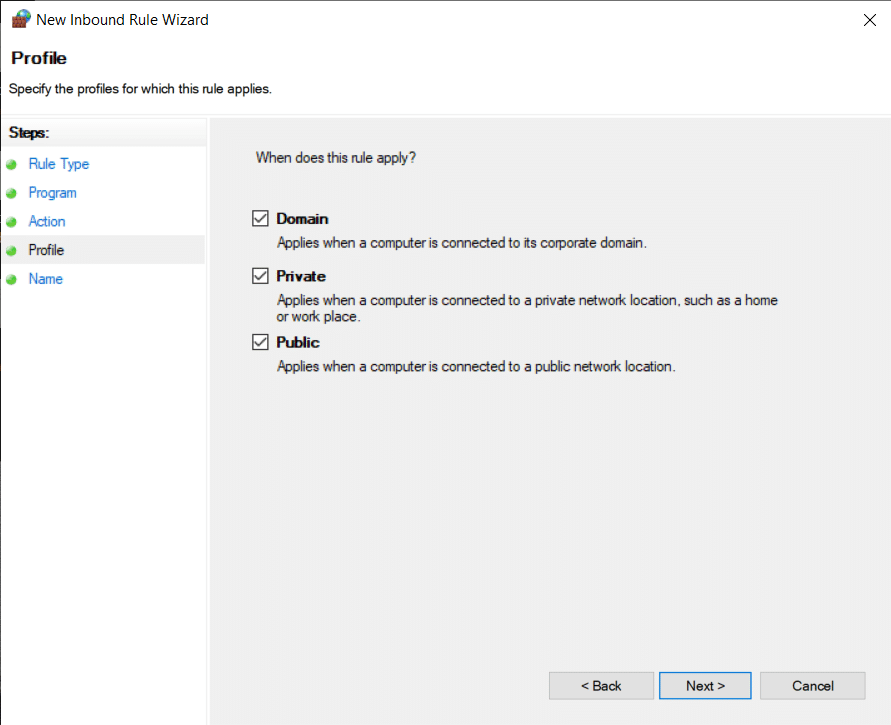The width and height of the screenshot is (891, 725).
Task: Click the green bullet beside Rule Type
Action: 11,164
